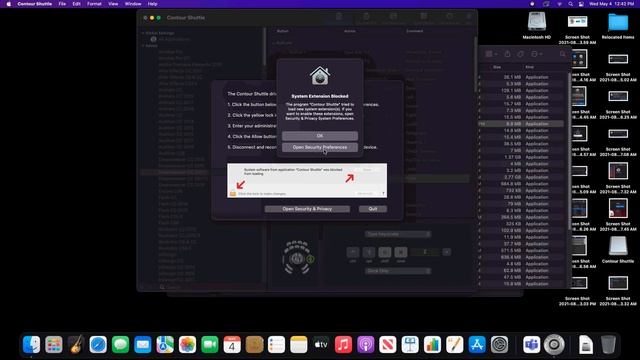Open System Preferences from the Dock
This screenshot has width=640, height=360.
(499, 345)
